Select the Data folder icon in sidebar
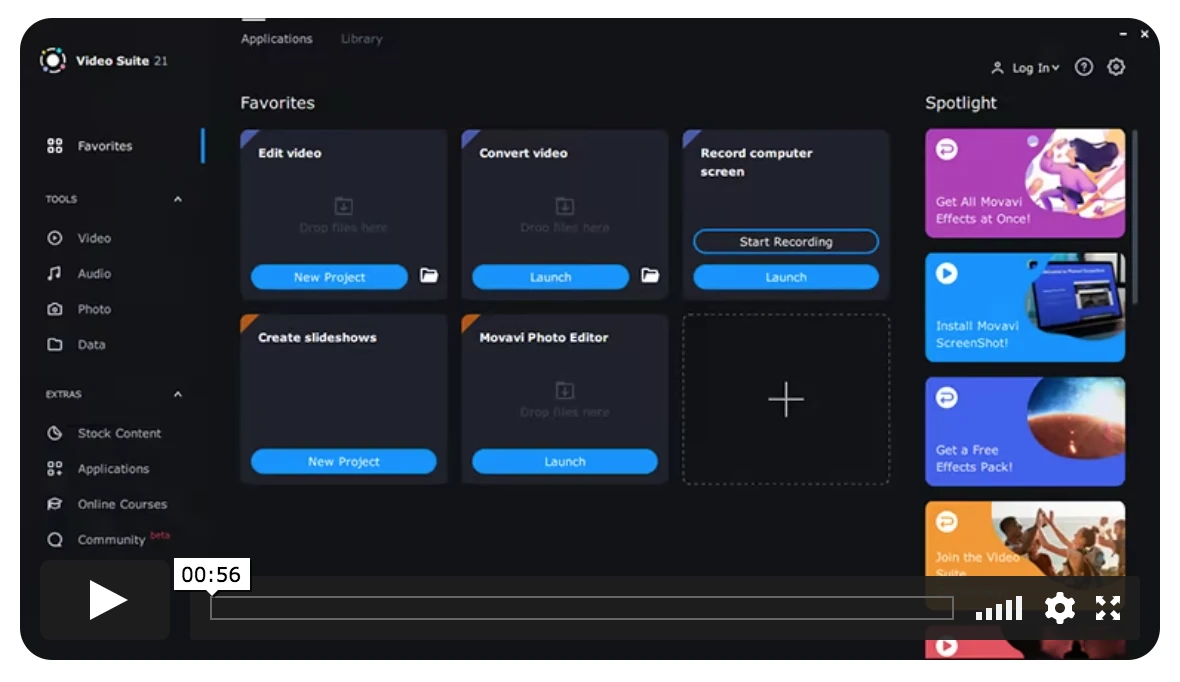The width and height of the screenshot is (1180, 682). point(54,344)
